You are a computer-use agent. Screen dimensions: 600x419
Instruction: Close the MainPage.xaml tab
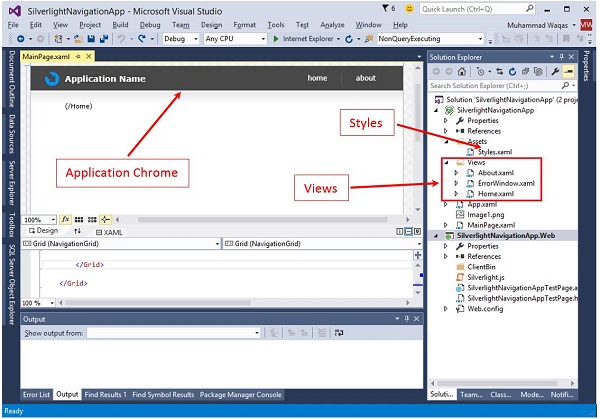(x=88, y=57)
